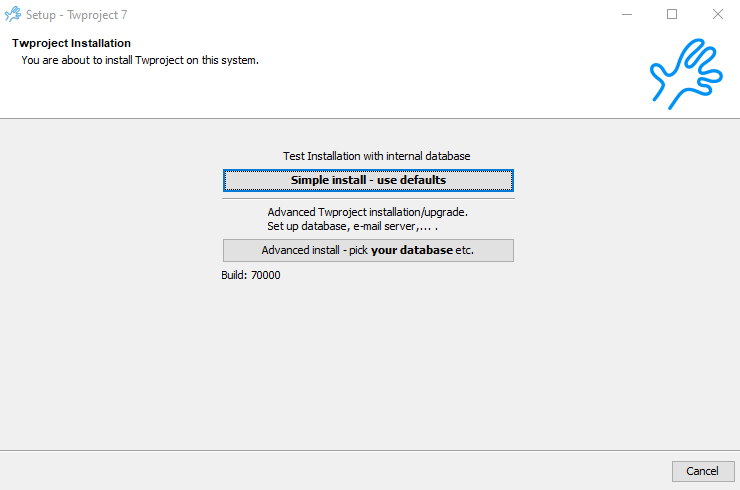Screen dimensions: 740x490
Task: Click "Advanced Twproject installation/upgrade." text
Action: pos(367,212)
